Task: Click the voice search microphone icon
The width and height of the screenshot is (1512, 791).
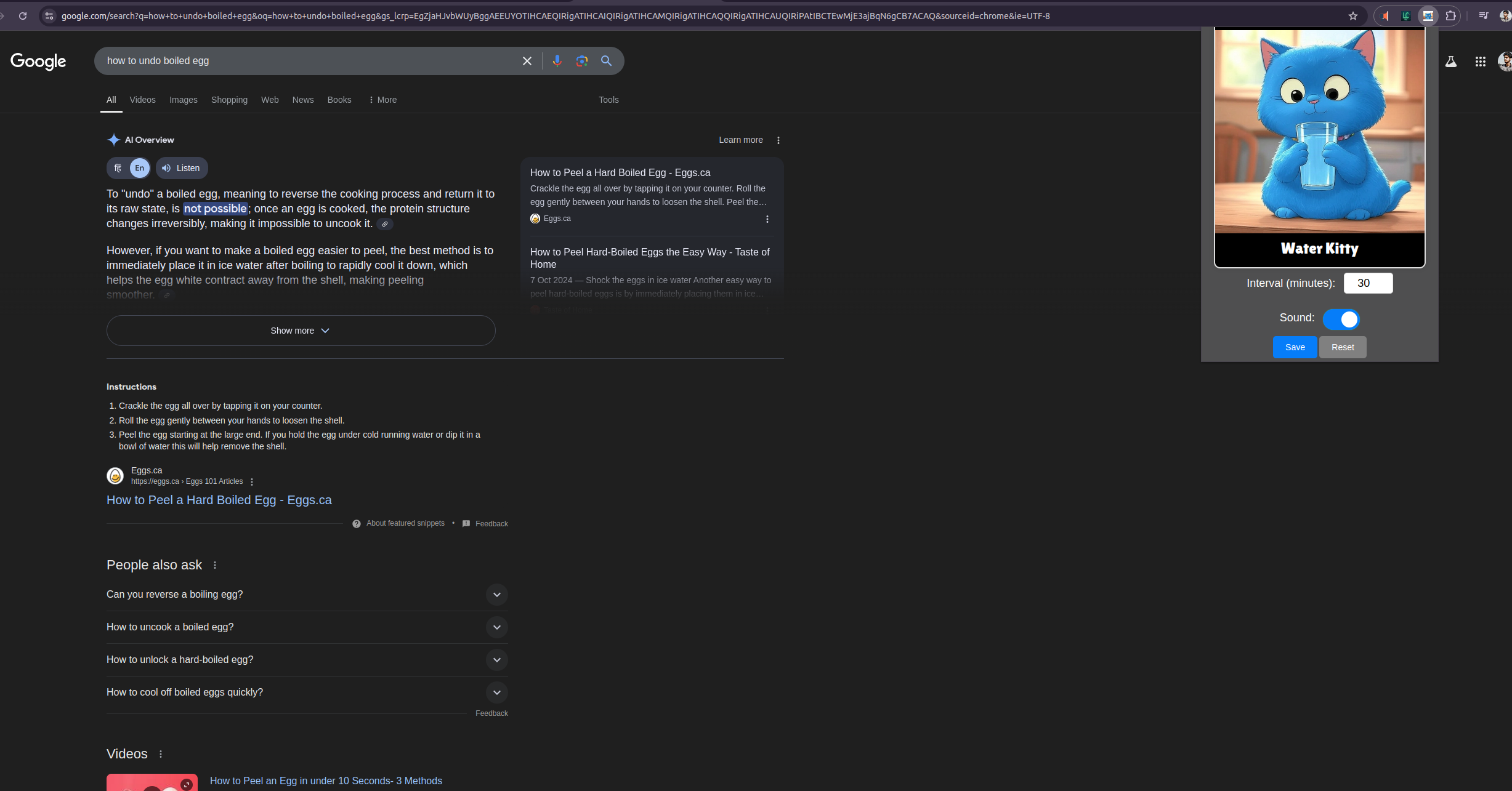Action: click(x=557, y=61)
